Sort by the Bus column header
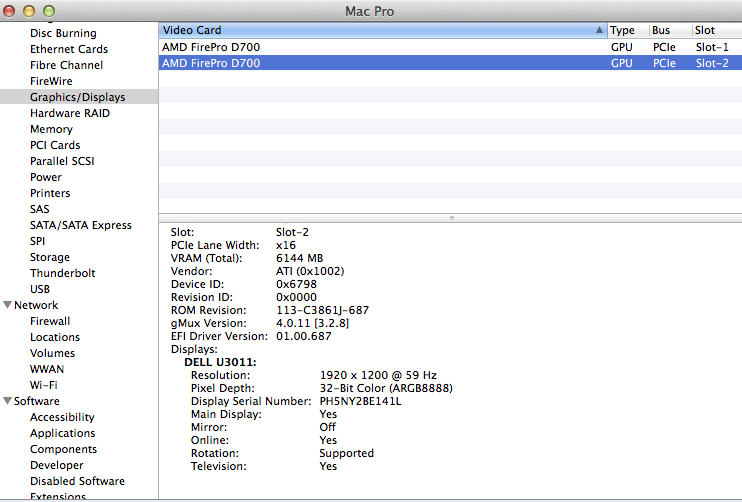 click(x=670, y=30)
